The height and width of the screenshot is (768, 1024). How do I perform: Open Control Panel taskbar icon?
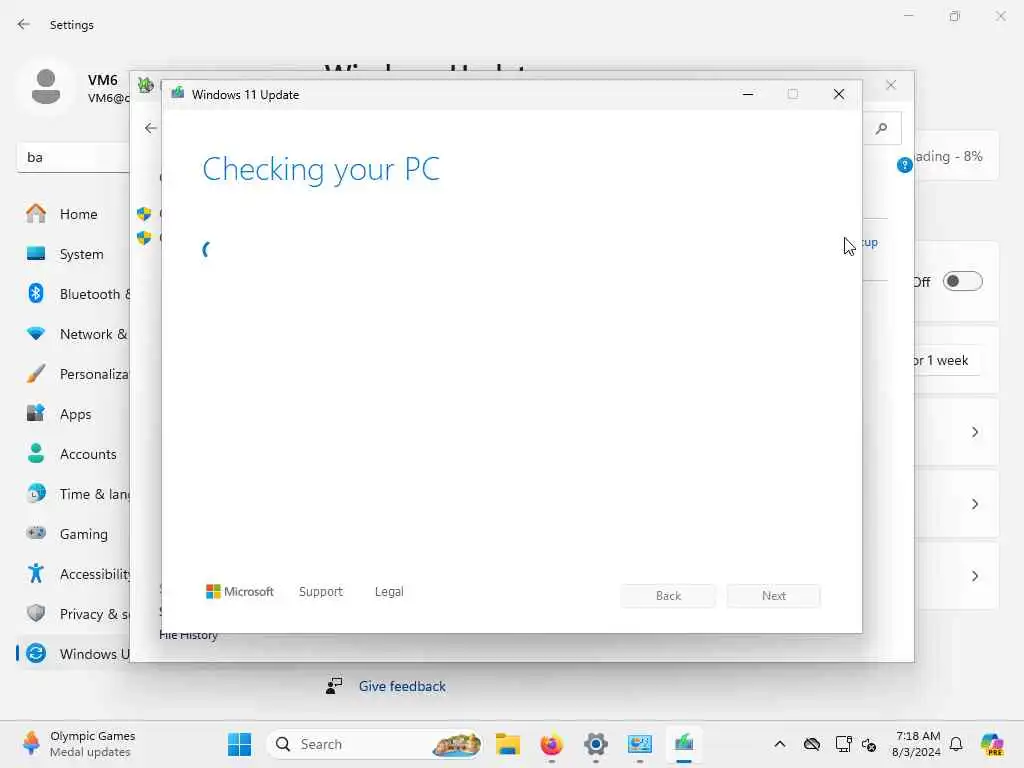click(640, 744)
